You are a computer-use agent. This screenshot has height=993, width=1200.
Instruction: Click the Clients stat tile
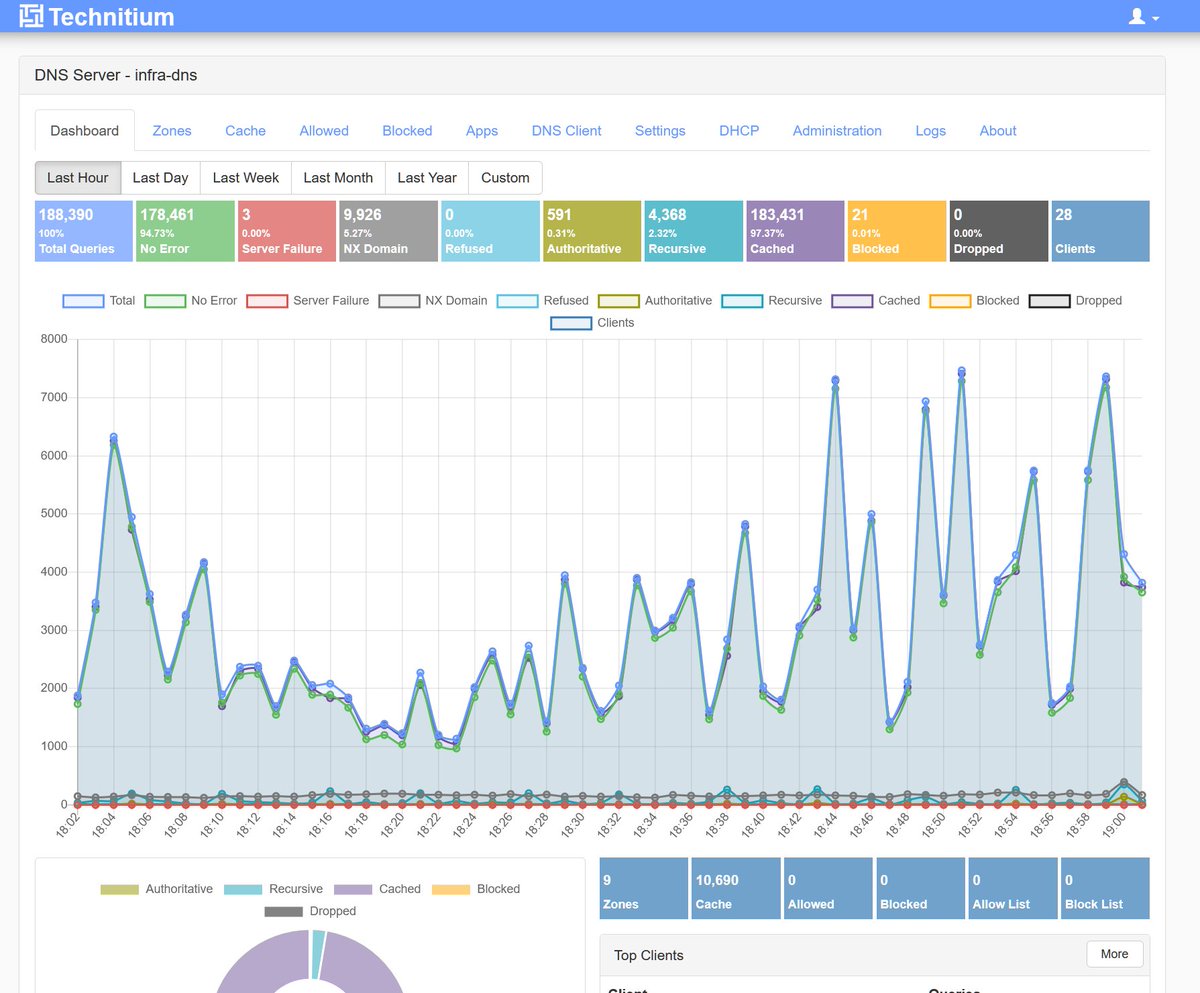pos(1101,231)
